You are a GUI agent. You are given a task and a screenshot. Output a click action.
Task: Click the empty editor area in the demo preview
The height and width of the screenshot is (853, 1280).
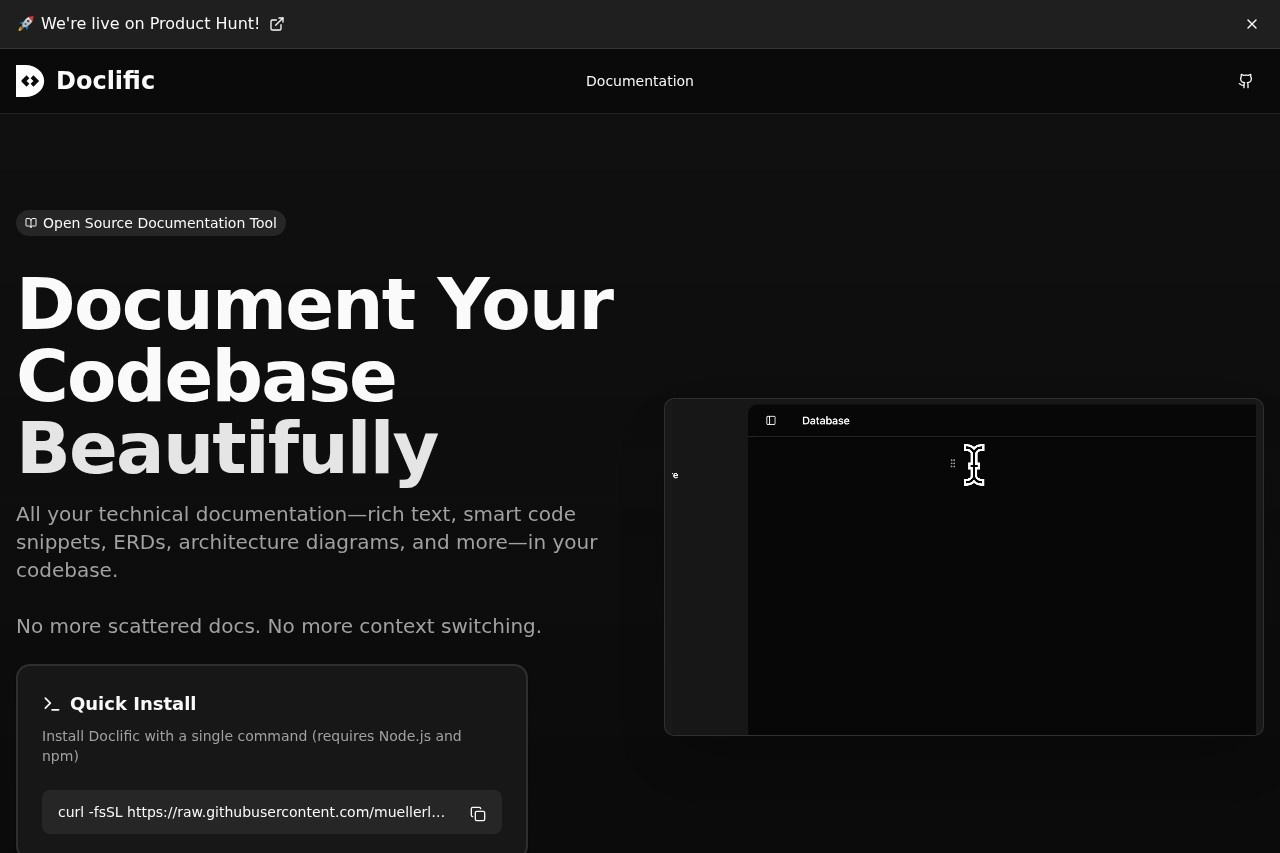coord(1000,600)
